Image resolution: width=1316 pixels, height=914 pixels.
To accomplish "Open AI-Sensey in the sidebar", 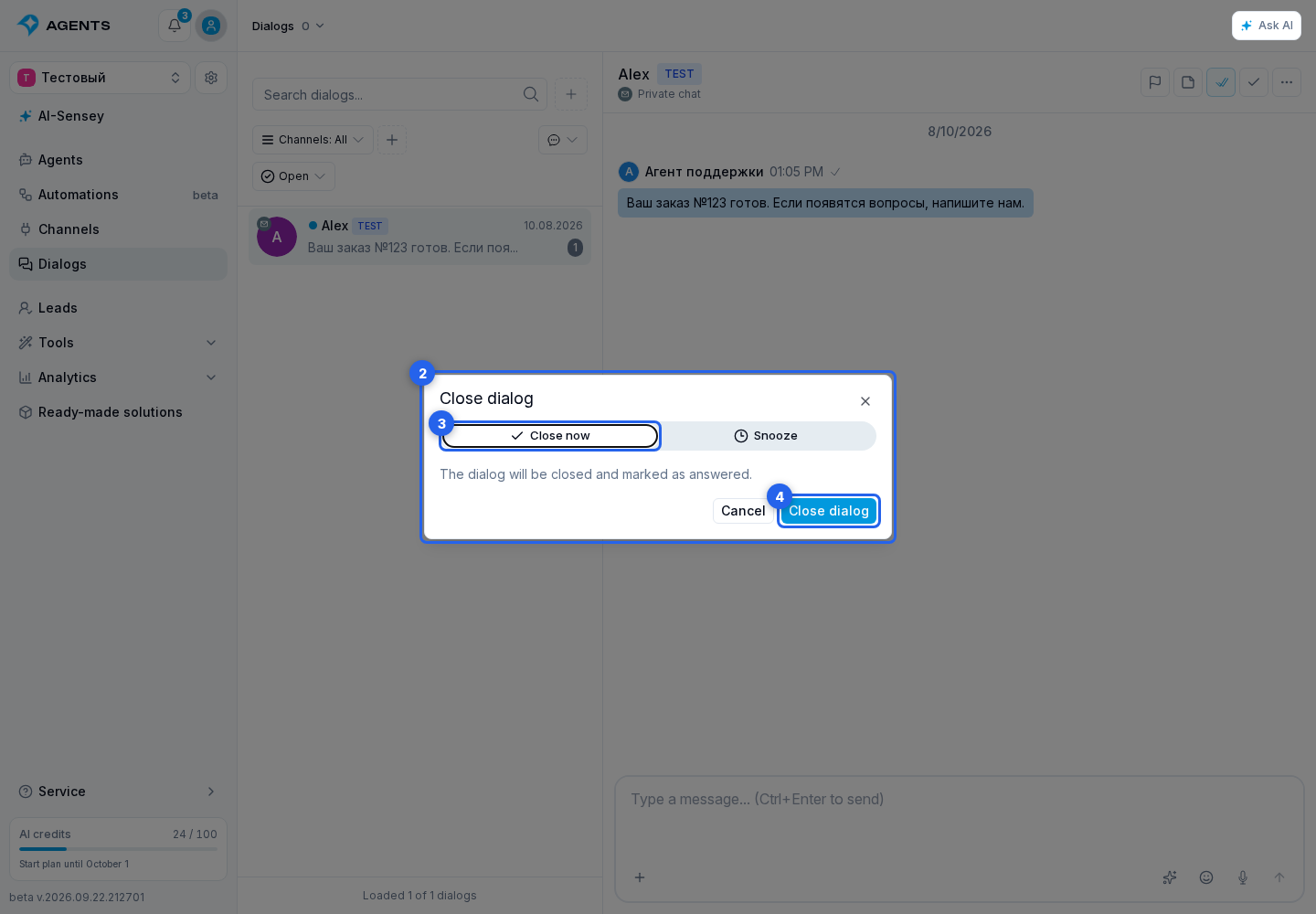I will (x=118, y=116).
